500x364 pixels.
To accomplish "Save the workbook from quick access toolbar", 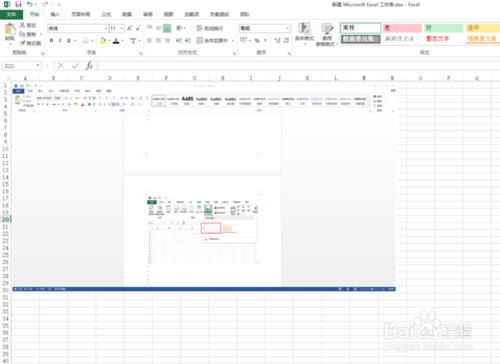I will [18, 4].
